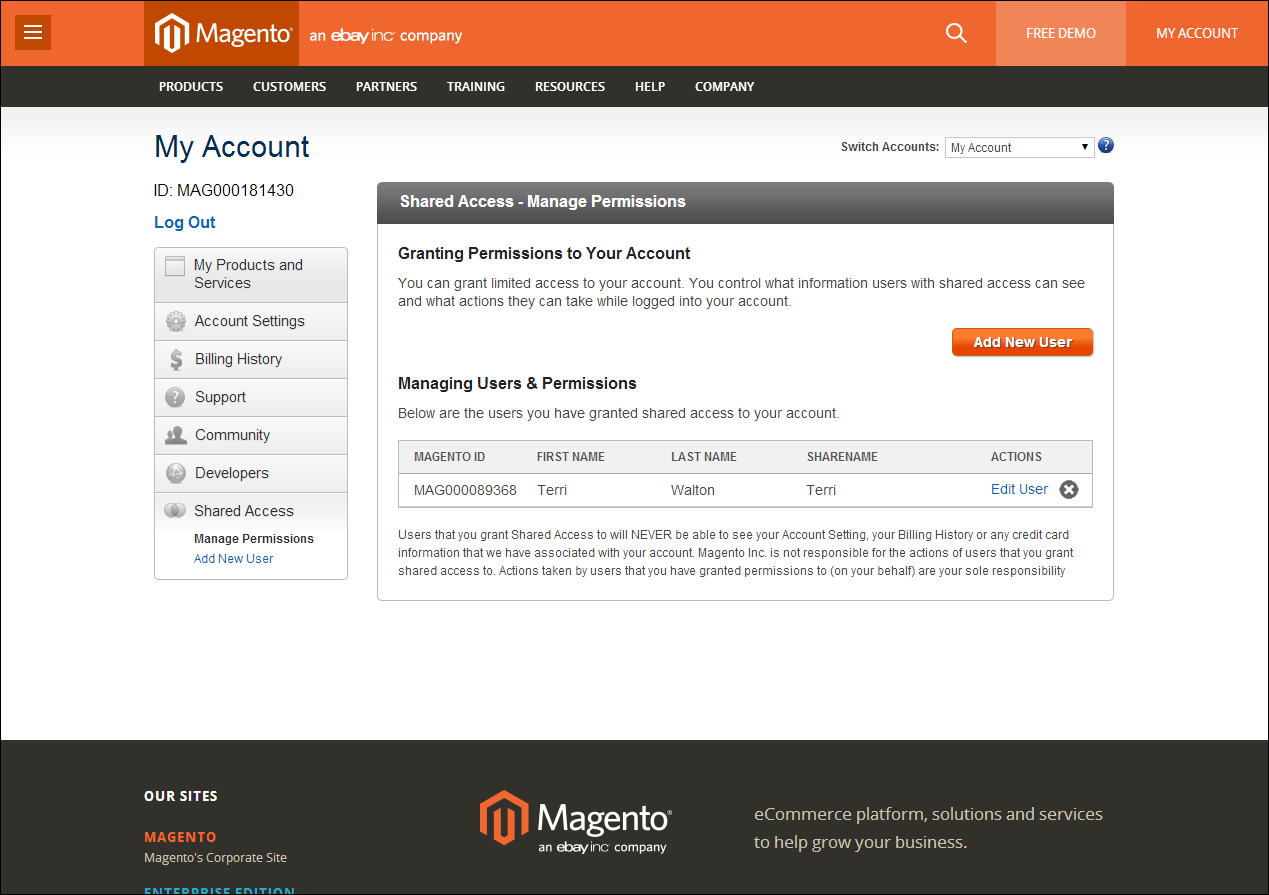1269x895 pixels.
Task: Click the FREE DEMO button
Action: [x=1061, y=33]
